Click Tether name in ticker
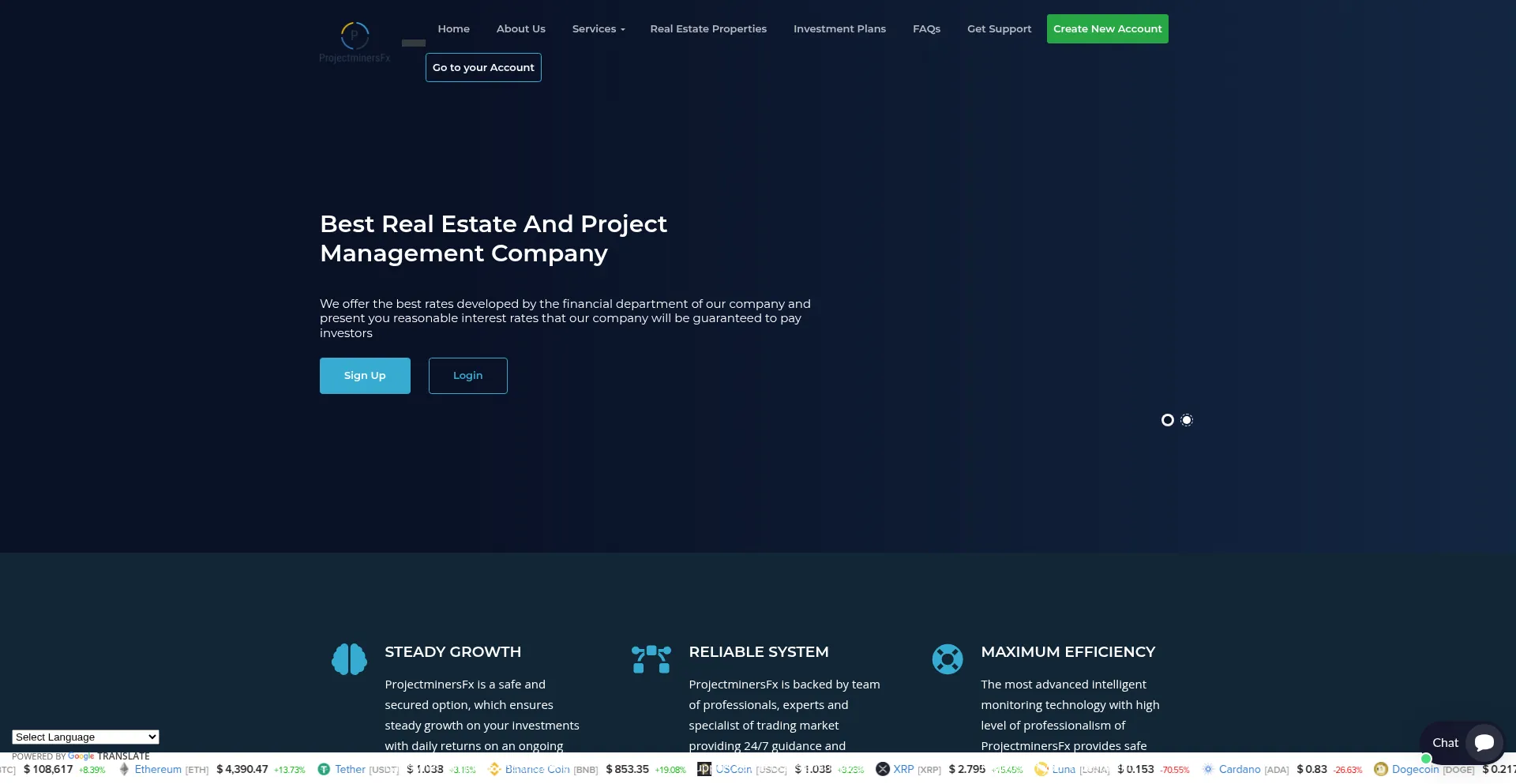The width and height of the screenshot is (1516, 784). pyautogui.click(x=350, y=769)
